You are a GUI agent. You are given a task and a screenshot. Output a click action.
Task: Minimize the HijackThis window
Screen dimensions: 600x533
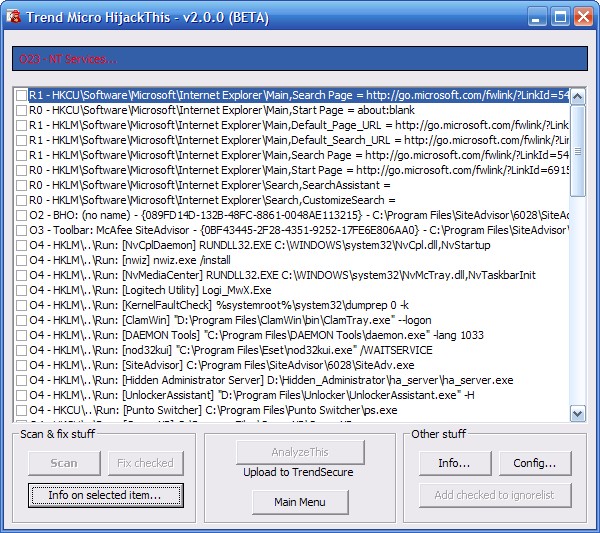537,17
